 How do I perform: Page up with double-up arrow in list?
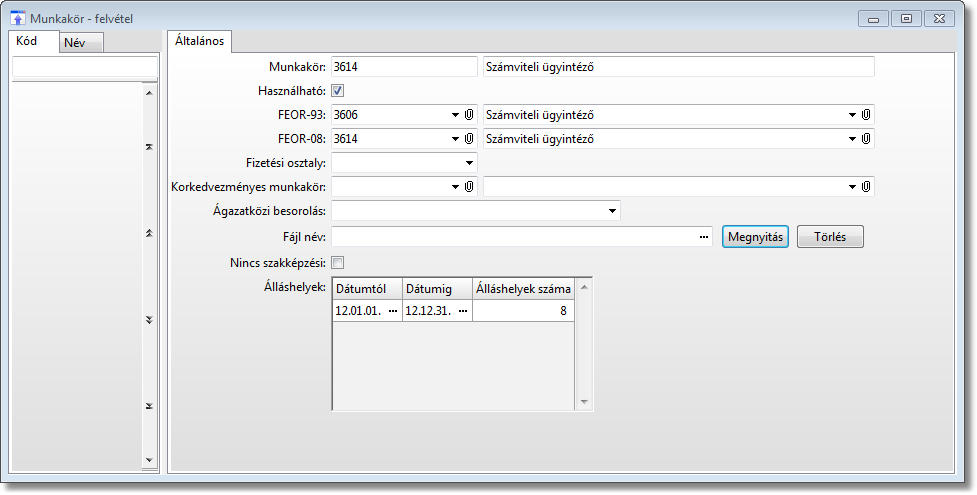pyautogui.click(x=149, y=233)
